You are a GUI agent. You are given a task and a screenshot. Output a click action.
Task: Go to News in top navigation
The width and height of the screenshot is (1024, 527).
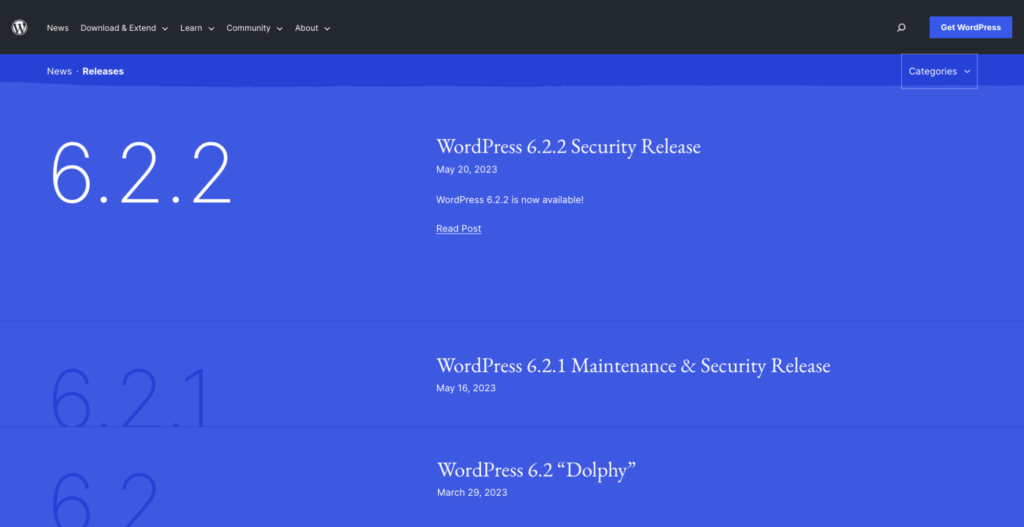tap(57, 28)
